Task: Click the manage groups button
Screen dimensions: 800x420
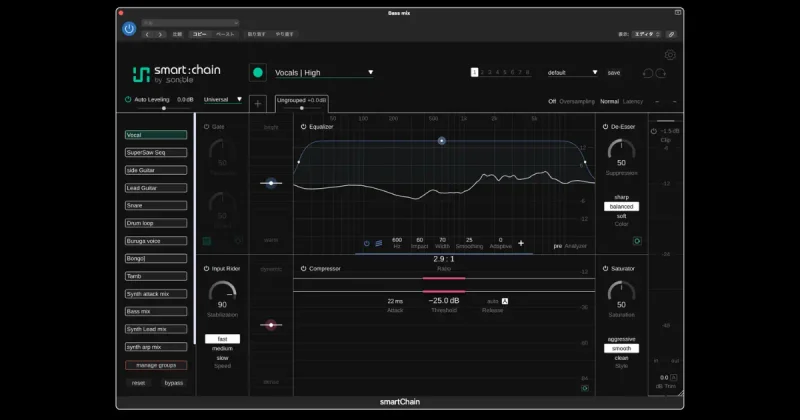Action: [x=156, y=365]
